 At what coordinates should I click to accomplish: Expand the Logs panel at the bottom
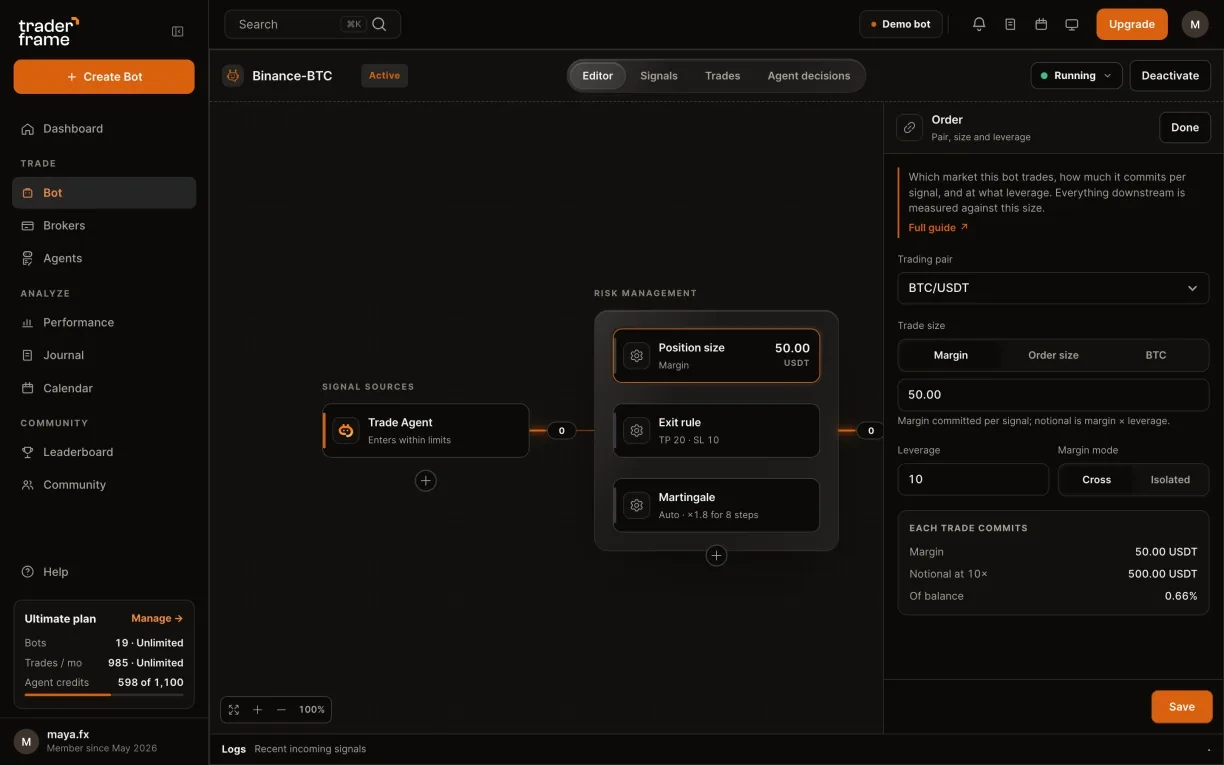(716, 749)
